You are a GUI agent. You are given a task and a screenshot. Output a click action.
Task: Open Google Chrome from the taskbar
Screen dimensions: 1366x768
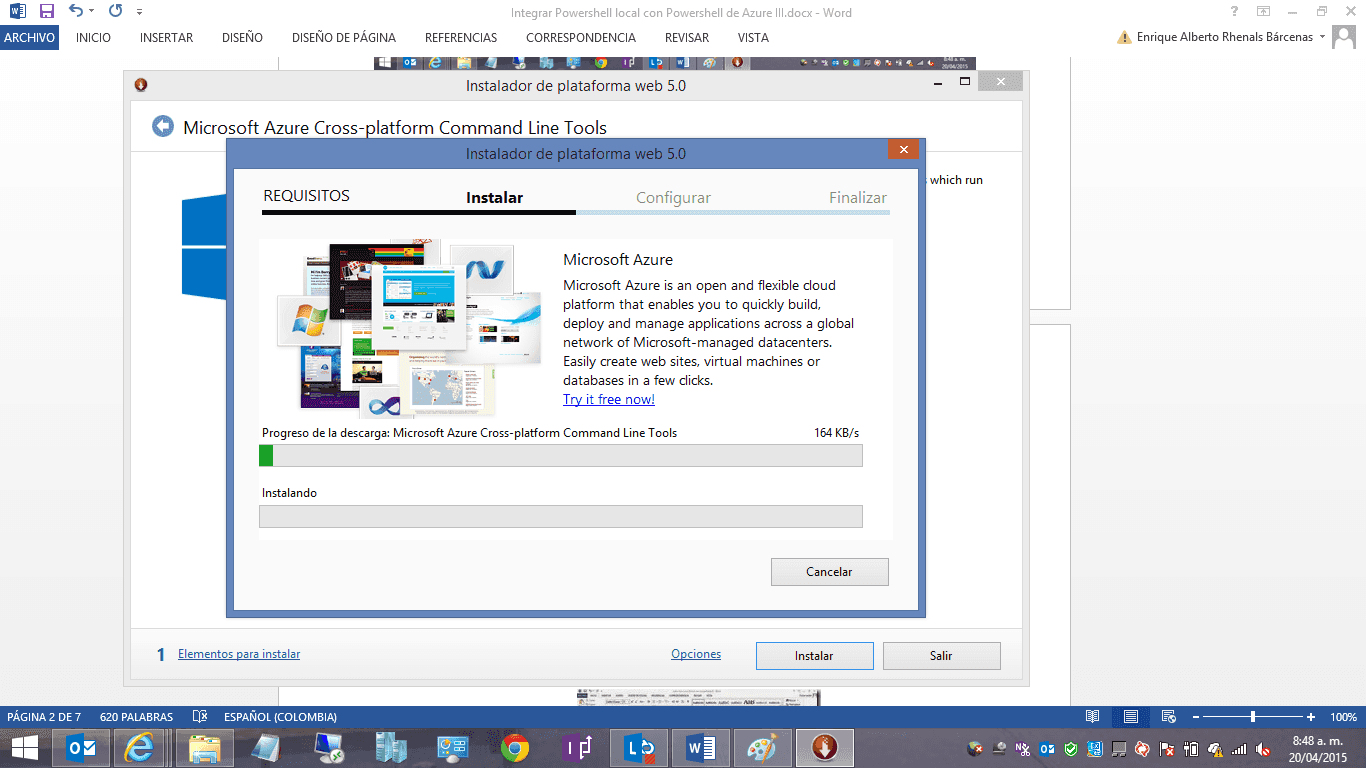point(515,748)
